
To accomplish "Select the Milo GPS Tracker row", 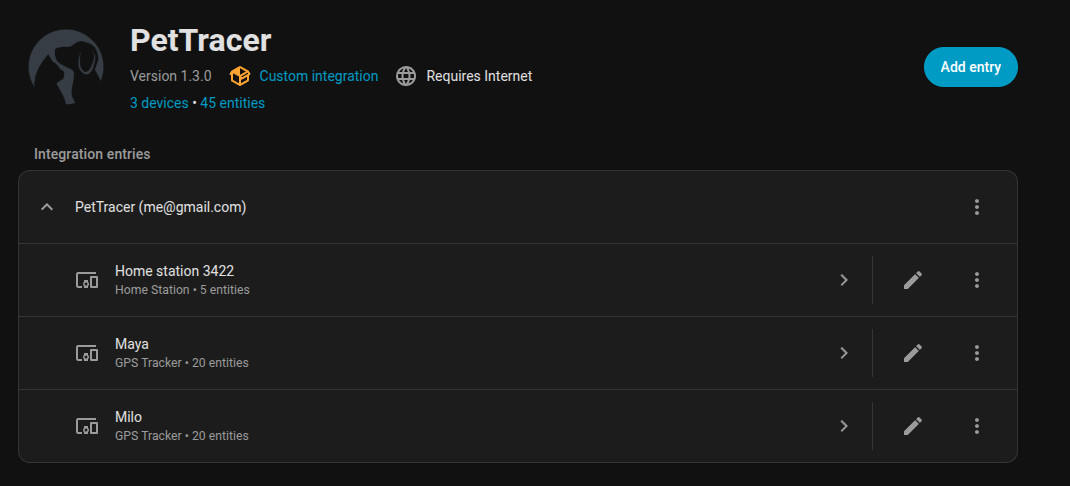I will pos(450,426).
